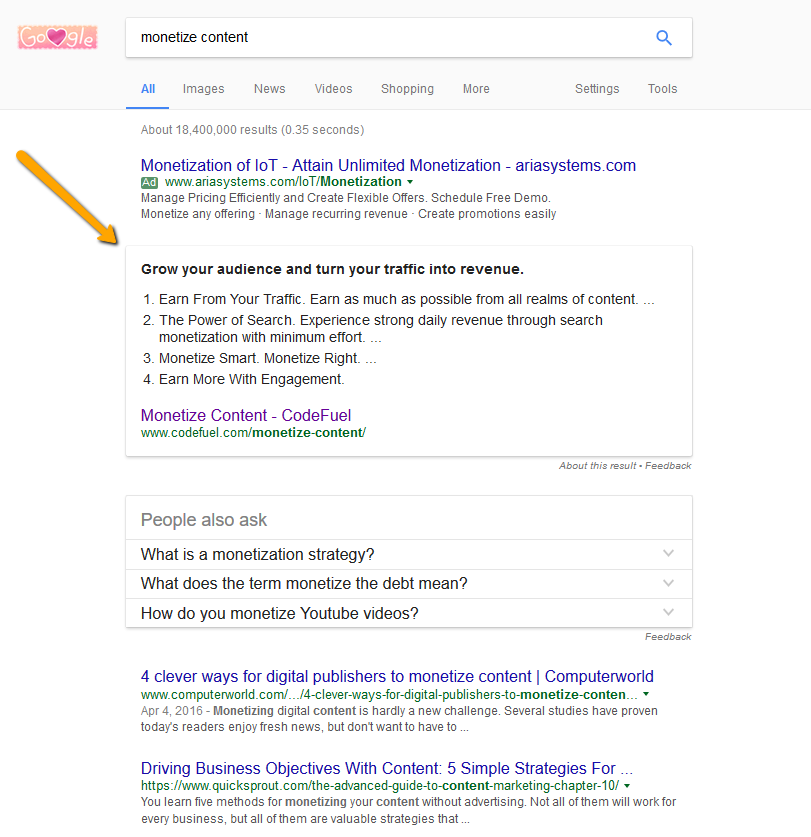Open the ariasystems ad URL dropdown arrow

click(410, 182)
